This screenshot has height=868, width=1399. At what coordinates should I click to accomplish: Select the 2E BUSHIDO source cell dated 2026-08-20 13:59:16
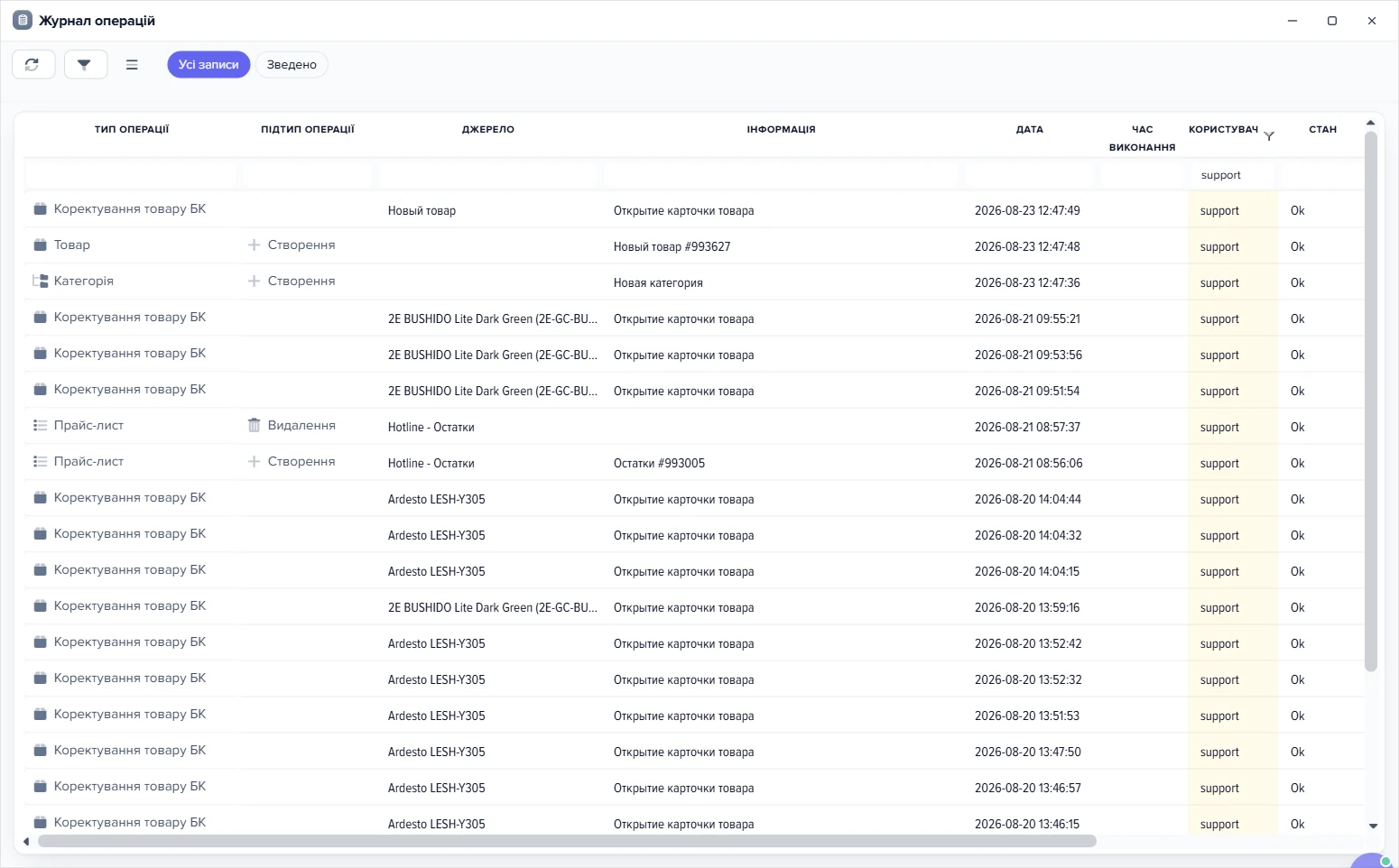point(493,607)
